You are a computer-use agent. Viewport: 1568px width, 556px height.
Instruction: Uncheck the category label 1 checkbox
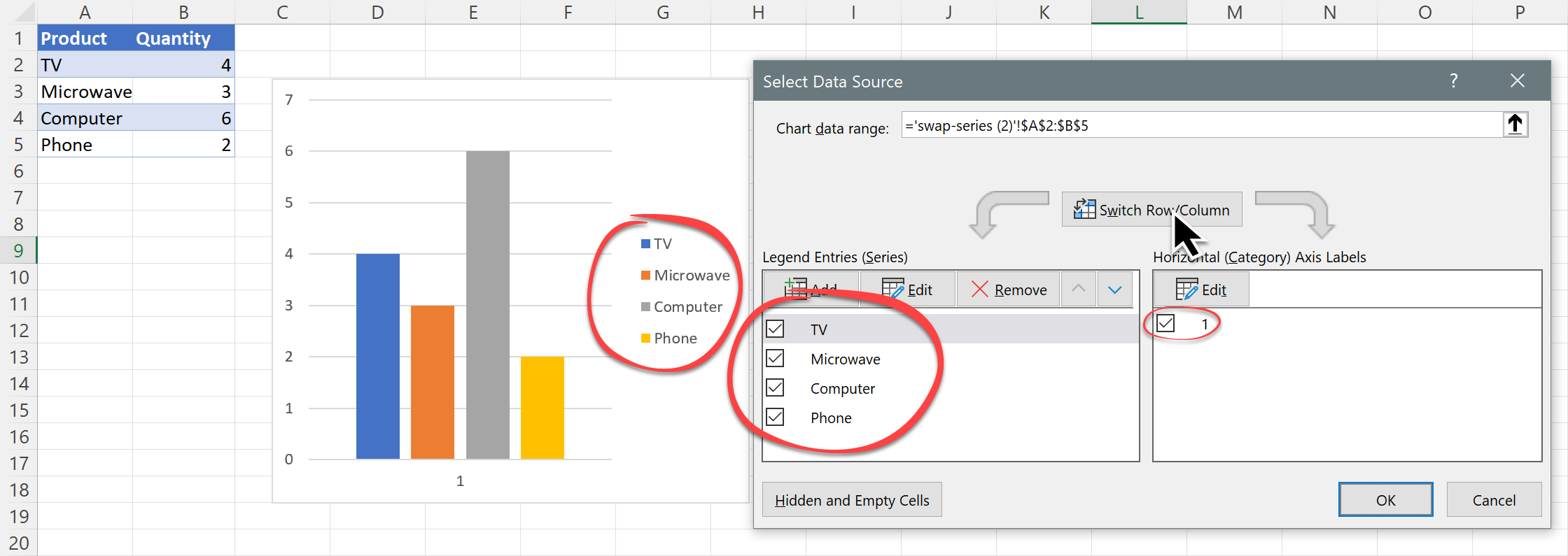[x=1165, y=323]
